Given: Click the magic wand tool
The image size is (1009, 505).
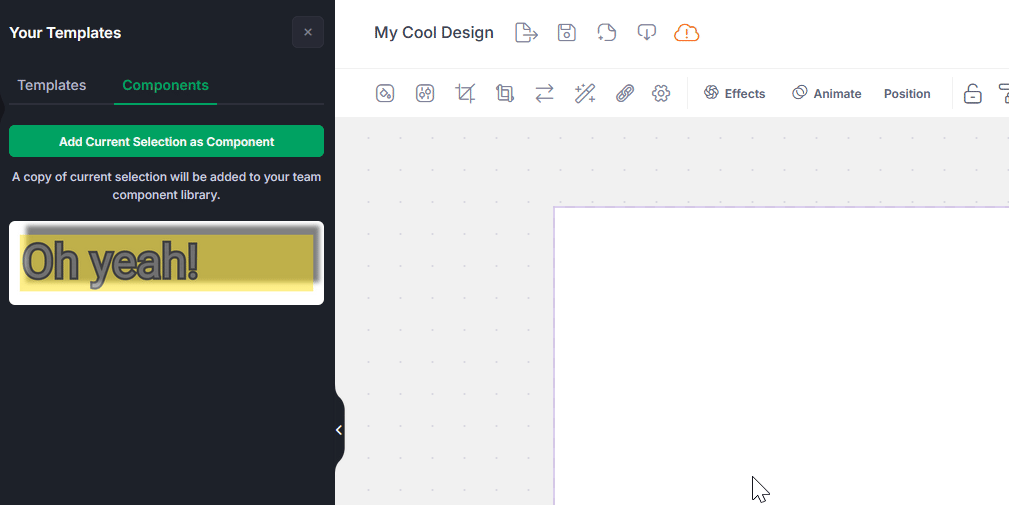Looking at the screenshot, I should pyautogui.click(x=585, y=93).
